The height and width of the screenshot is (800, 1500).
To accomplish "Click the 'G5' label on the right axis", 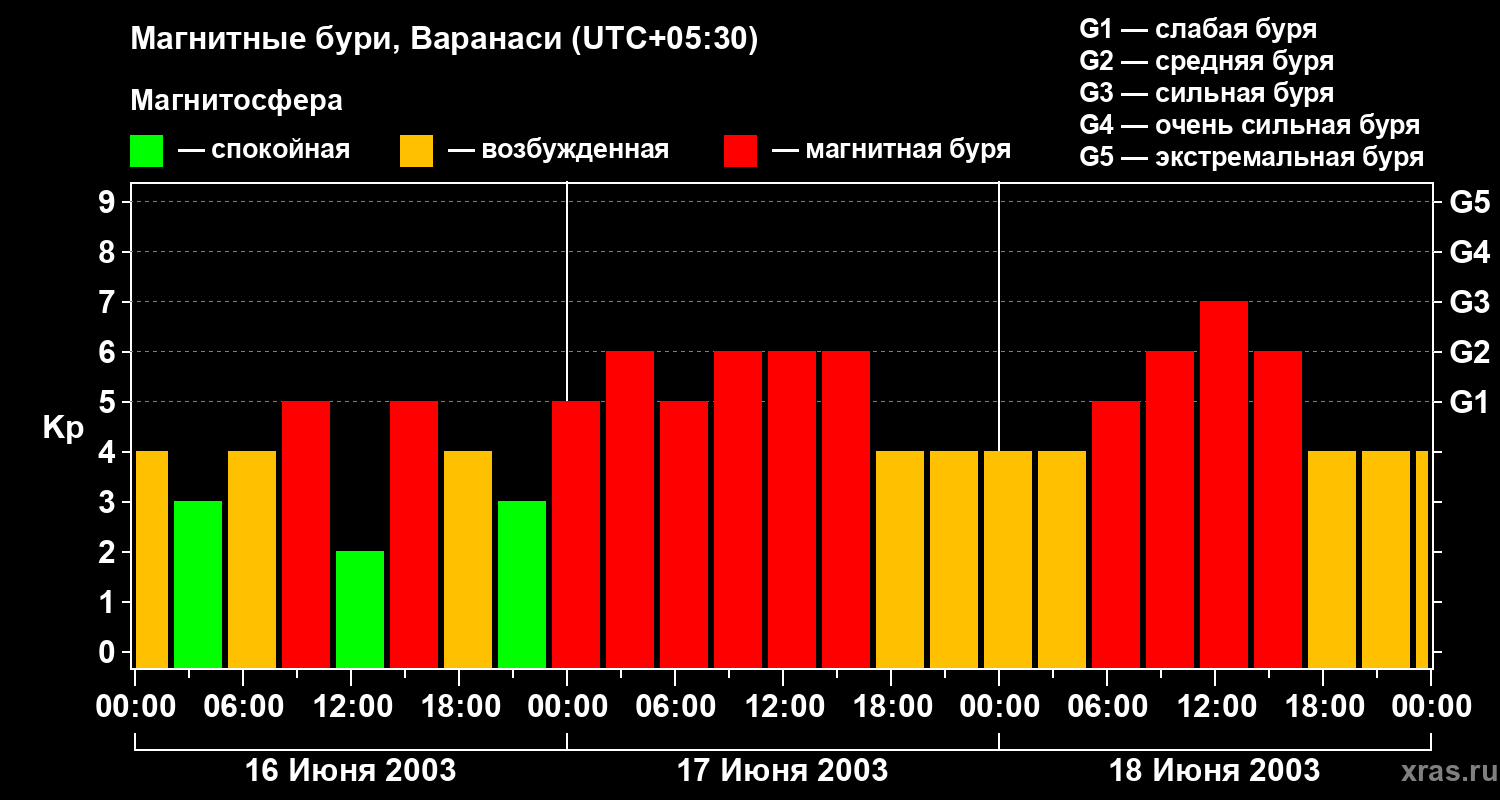I will [1469, 202].
